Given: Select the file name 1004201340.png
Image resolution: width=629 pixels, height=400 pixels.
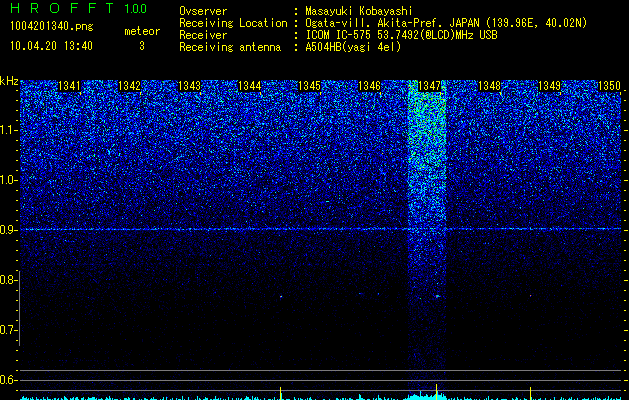Looking at the screenshot, I should [x=52, y=26].
